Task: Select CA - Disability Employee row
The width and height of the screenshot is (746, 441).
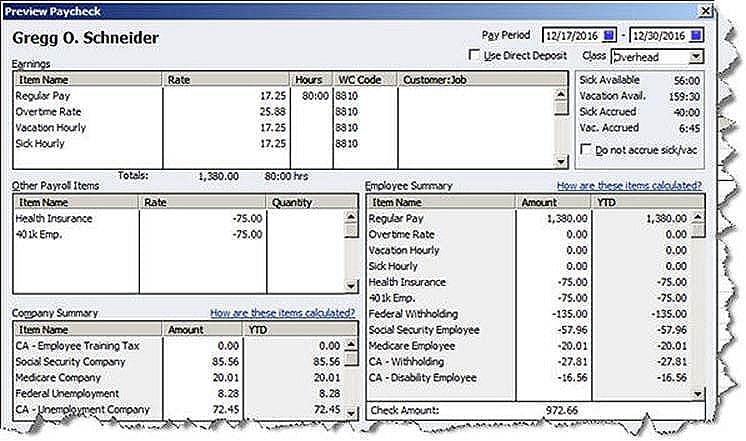Action: [x=529, y=378]
